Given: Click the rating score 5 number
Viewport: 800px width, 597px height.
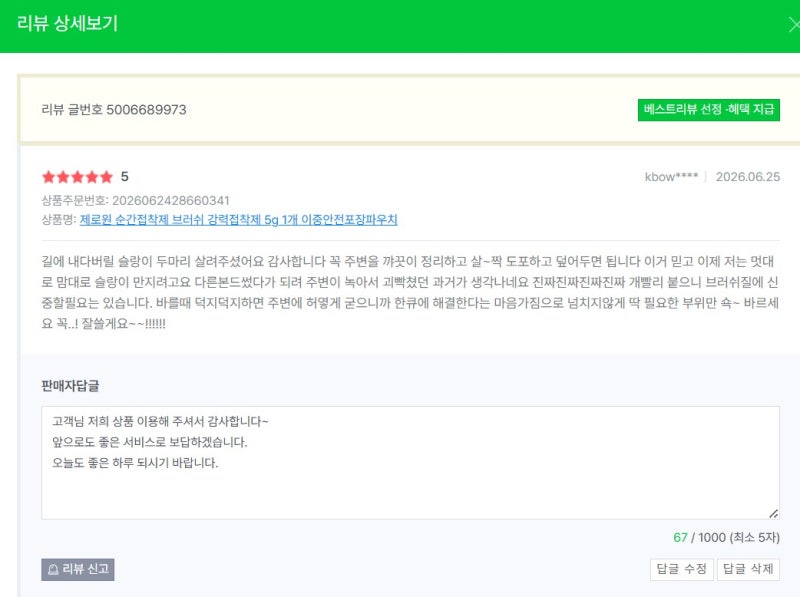Looking at the screenshot, I should [x=124, y=177].
